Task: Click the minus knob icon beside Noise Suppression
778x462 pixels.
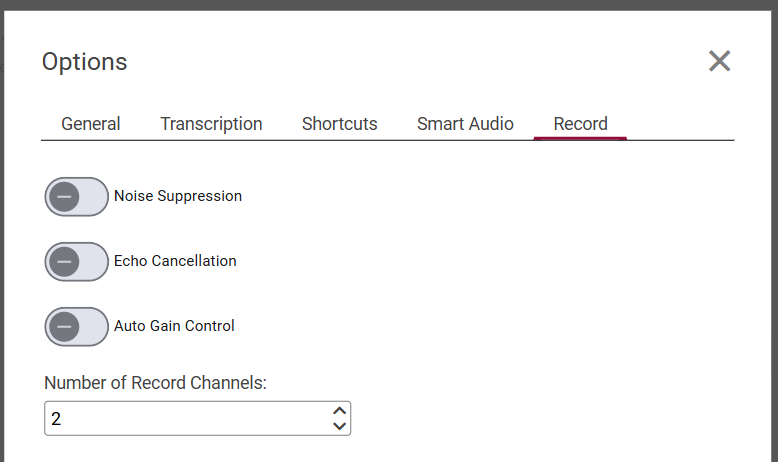Action: 64,197
